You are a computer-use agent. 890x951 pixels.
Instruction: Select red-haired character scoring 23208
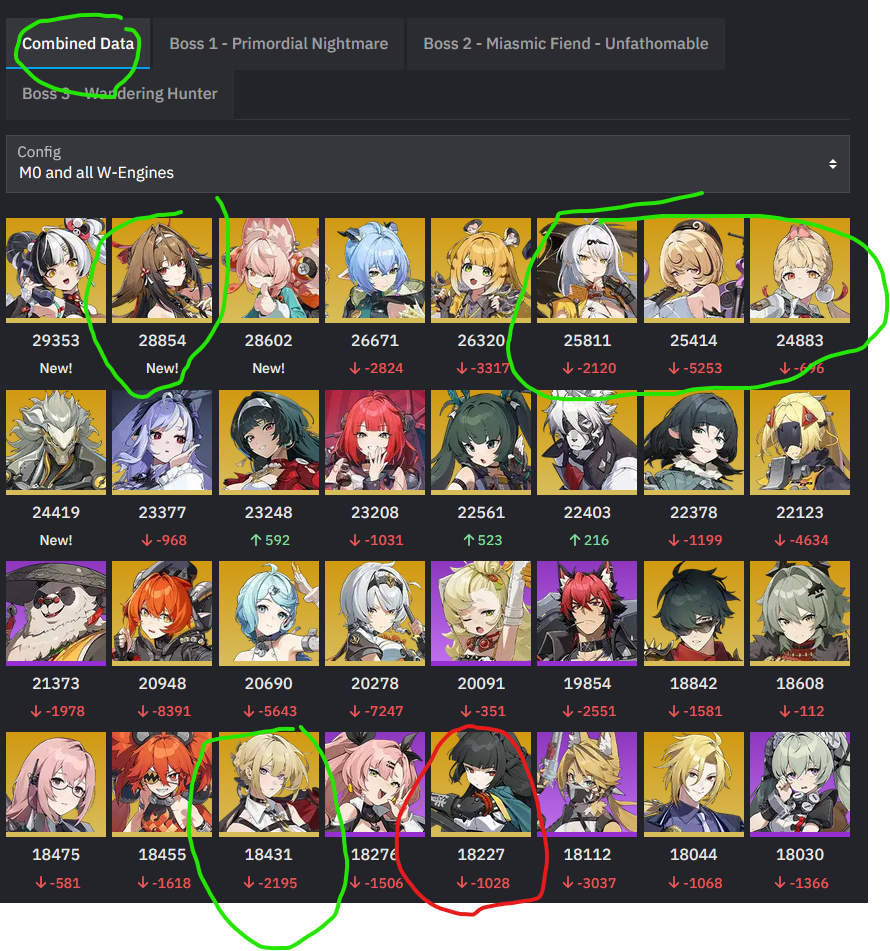click(x=375, y=442)
